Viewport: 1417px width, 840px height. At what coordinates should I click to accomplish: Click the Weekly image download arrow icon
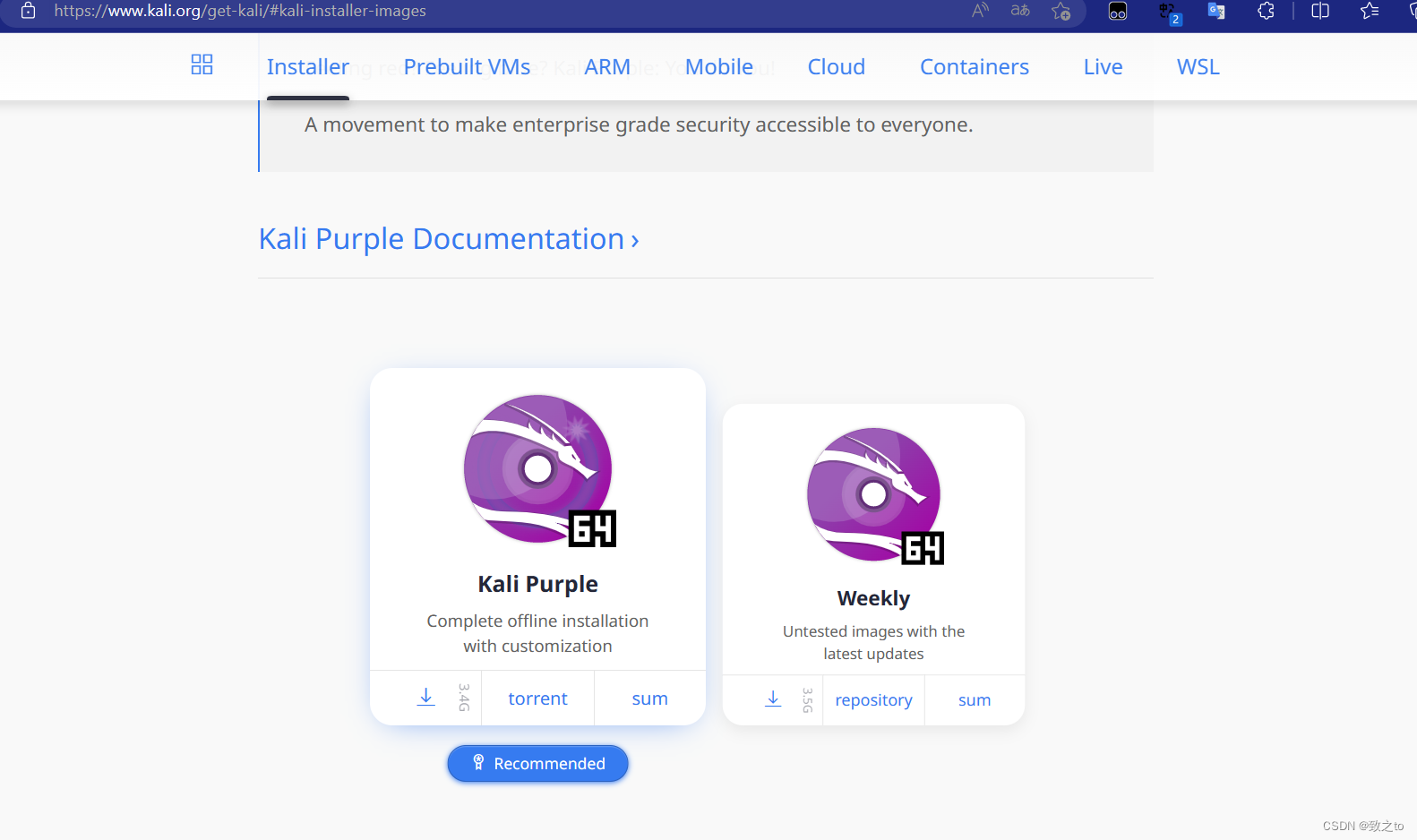pos(773,699)
